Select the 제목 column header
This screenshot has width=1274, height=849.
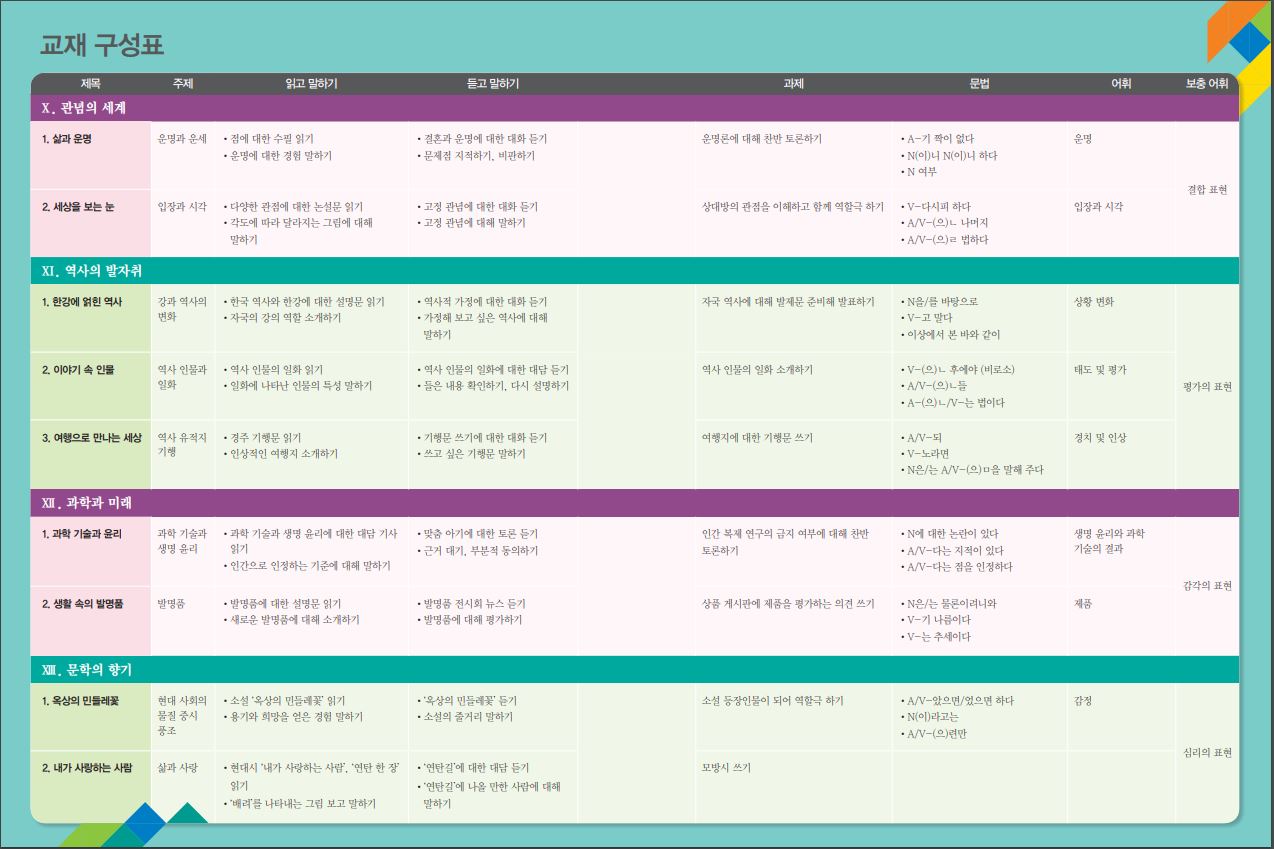[90, 84]
